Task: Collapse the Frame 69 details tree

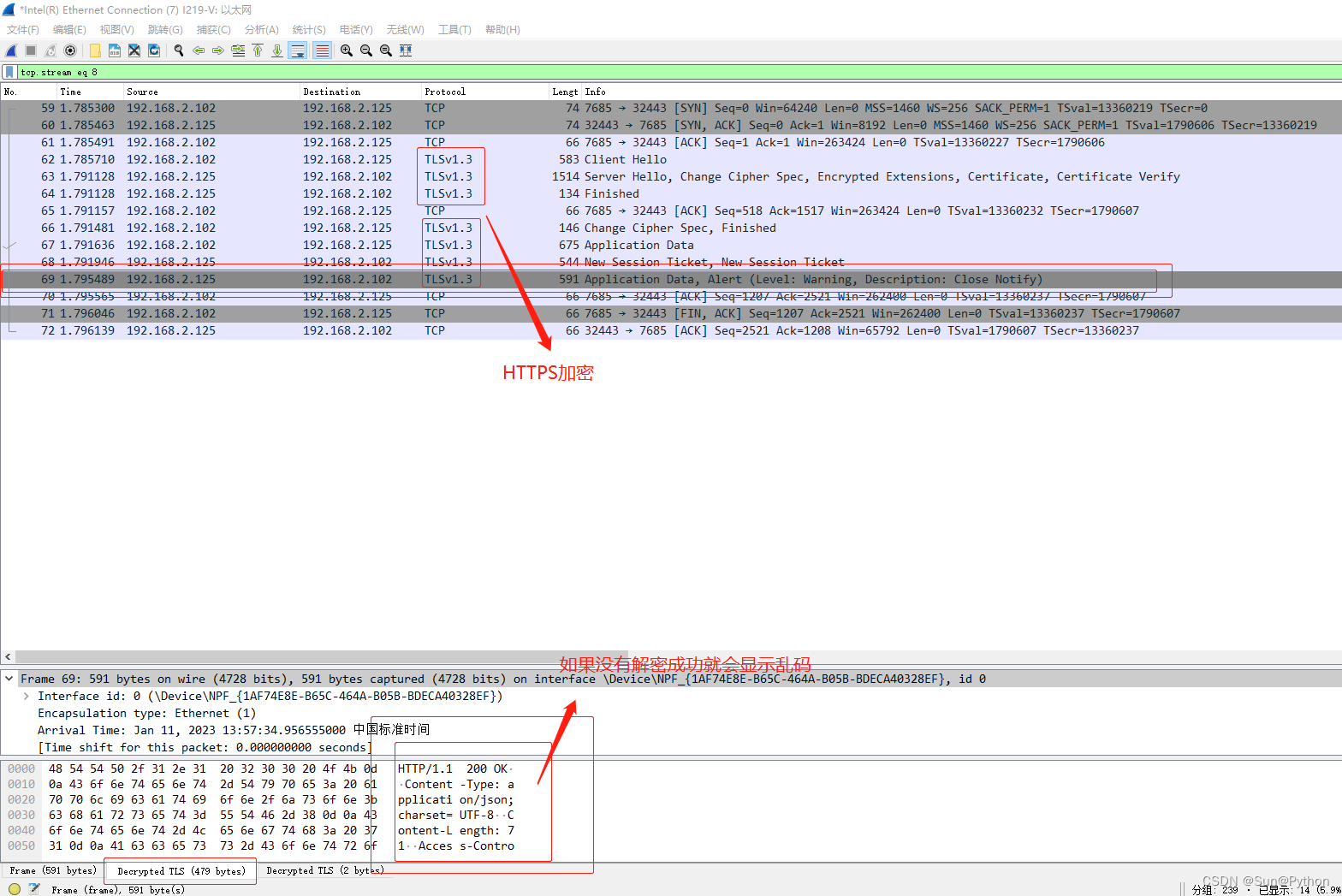Action: (x=9, y=679)
